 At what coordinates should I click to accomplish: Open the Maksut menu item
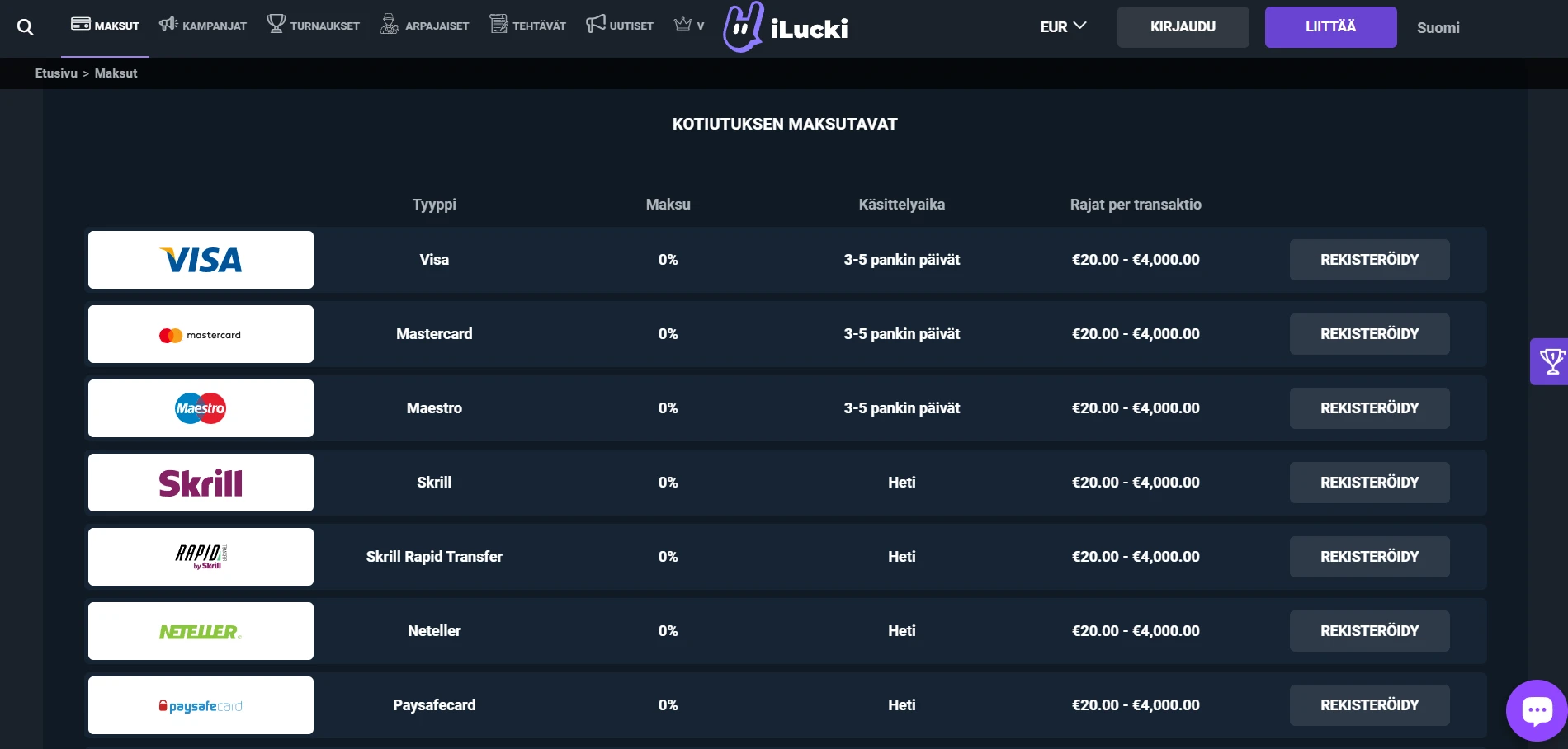pos(105,26)
